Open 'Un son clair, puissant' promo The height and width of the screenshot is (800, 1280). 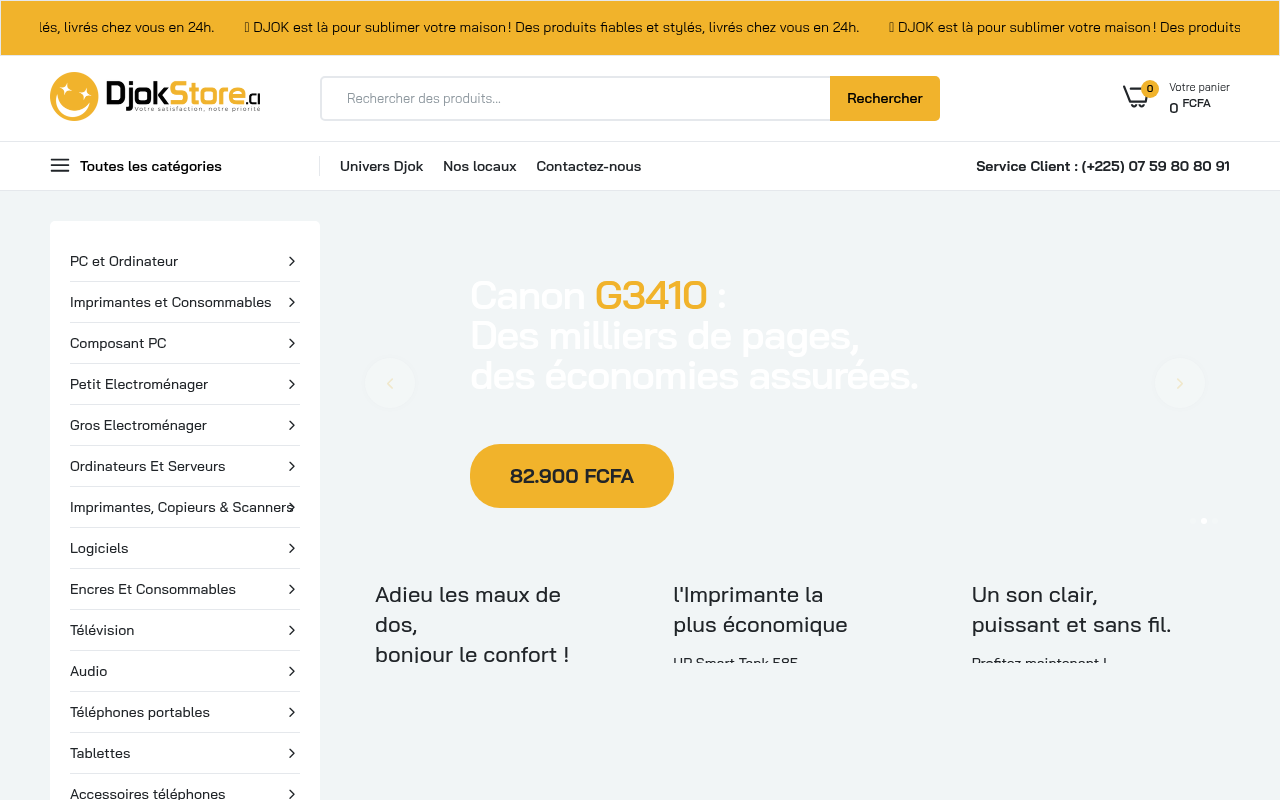click(1071, 609)
